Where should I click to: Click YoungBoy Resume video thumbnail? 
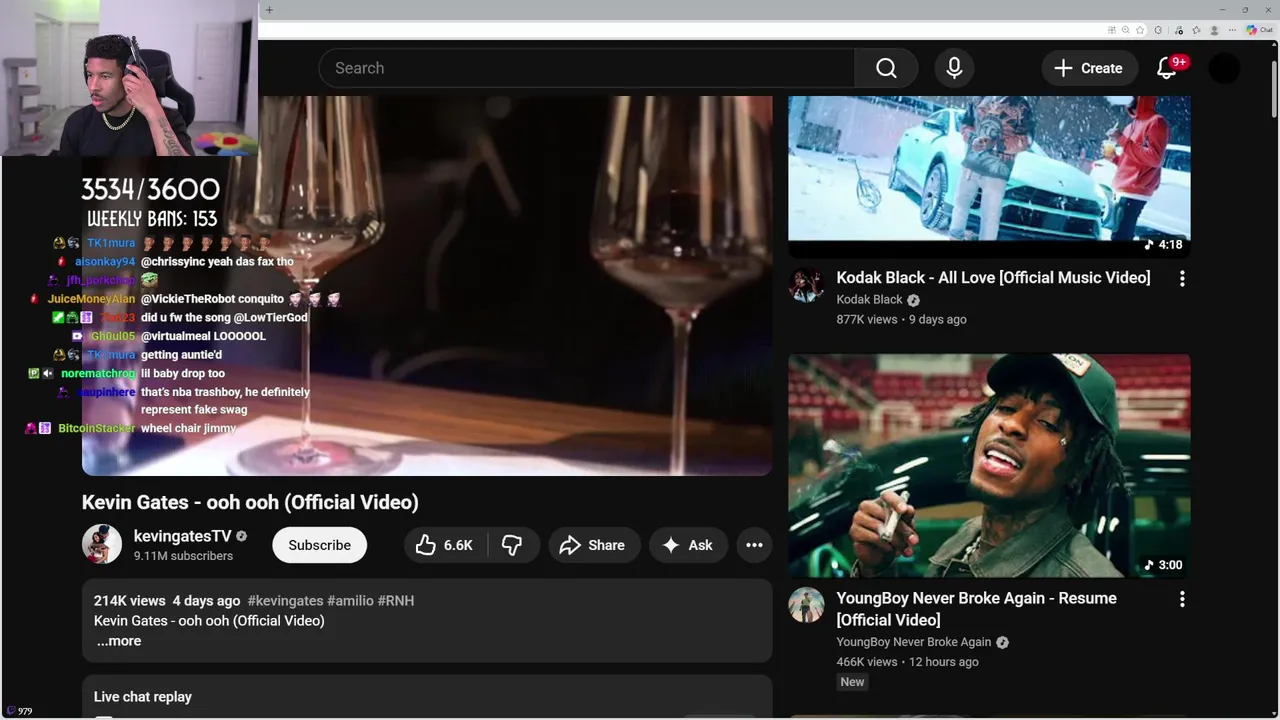(989, 466)
